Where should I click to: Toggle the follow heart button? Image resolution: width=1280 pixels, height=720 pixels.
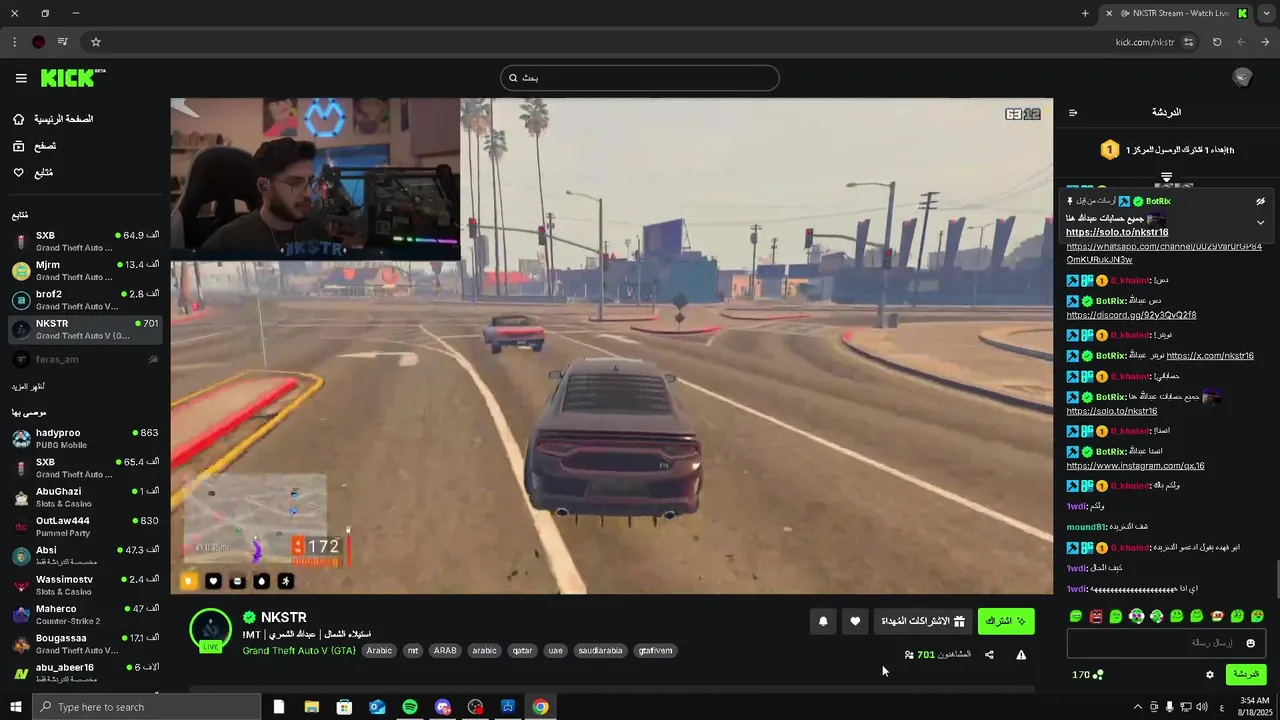[x=855, y=621]
